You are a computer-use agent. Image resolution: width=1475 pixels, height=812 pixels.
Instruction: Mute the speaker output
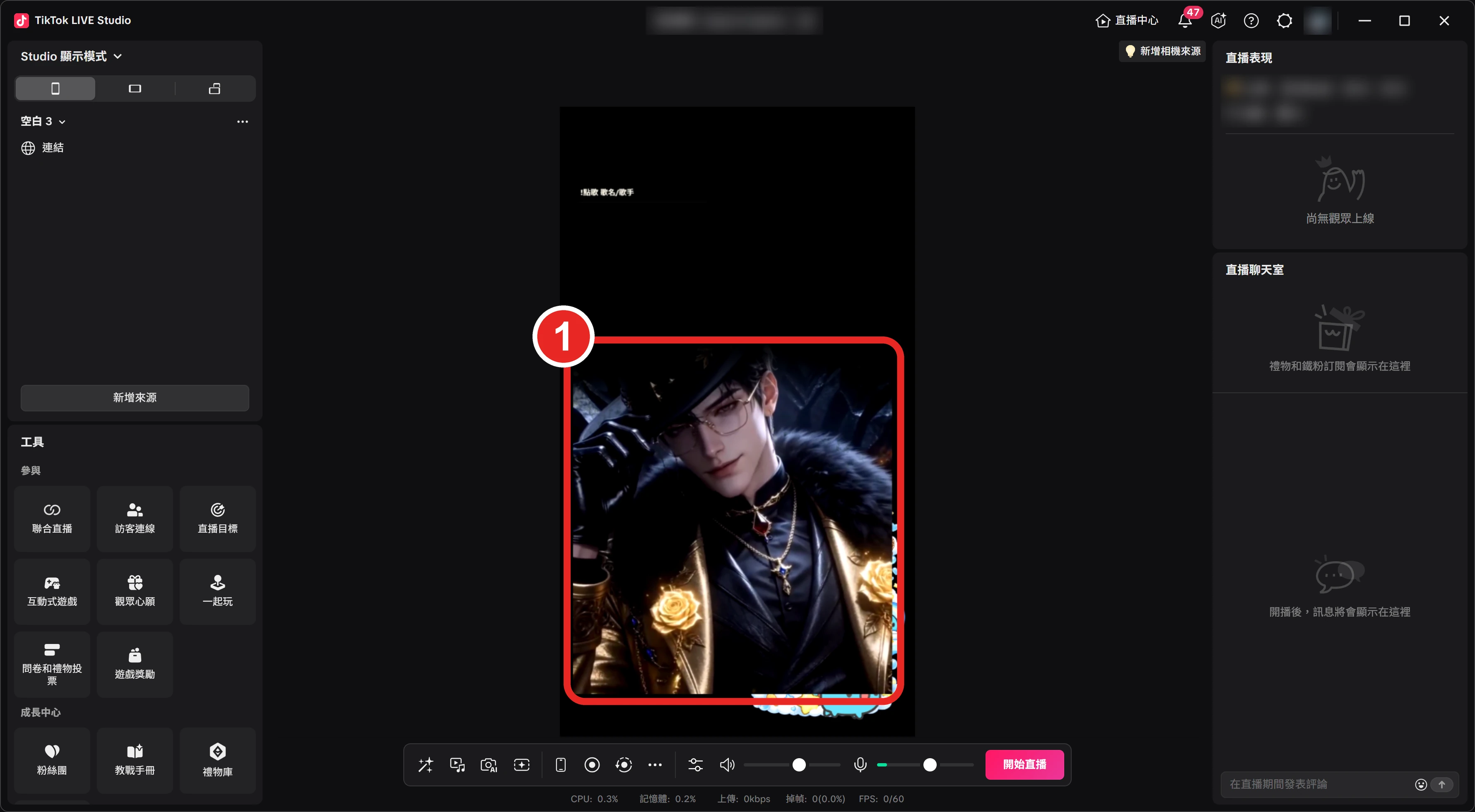click(727, 765)
